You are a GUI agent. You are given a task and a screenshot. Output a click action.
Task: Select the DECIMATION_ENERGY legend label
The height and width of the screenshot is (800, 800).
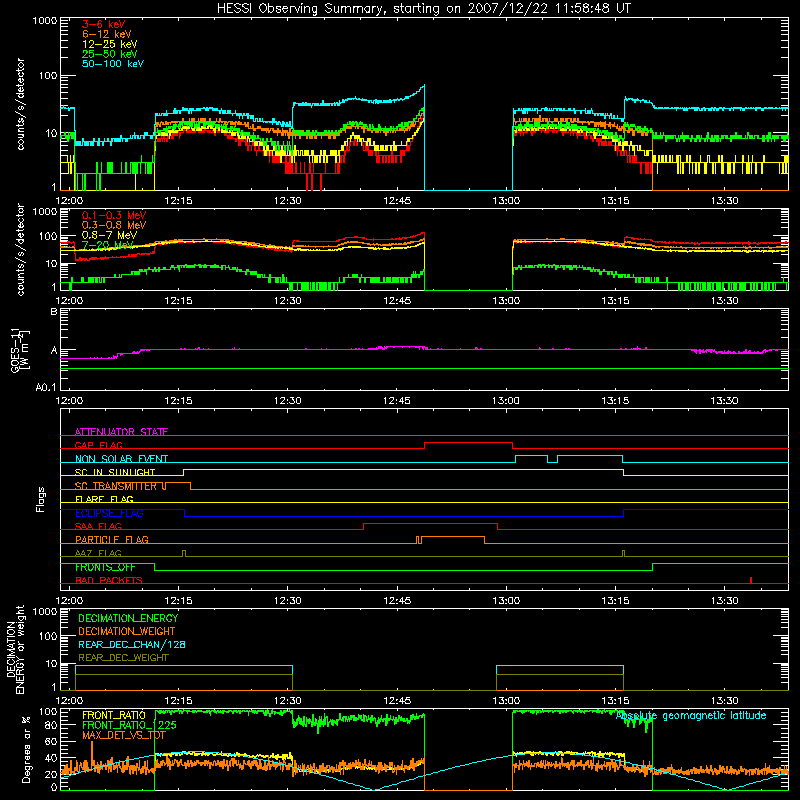coord(128,618)
